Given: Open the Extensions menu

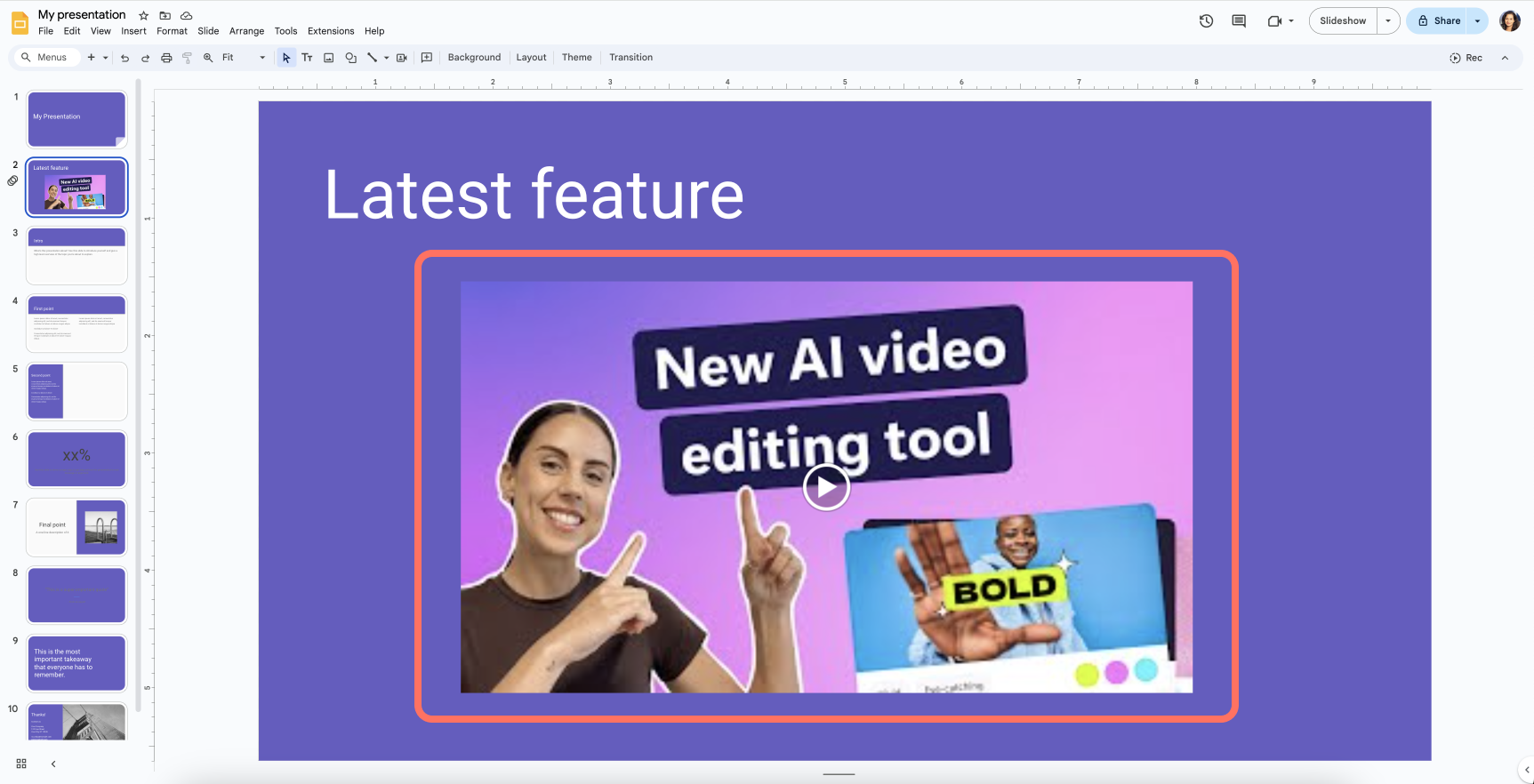Looking at the screenshot, I should pos(331,31).
